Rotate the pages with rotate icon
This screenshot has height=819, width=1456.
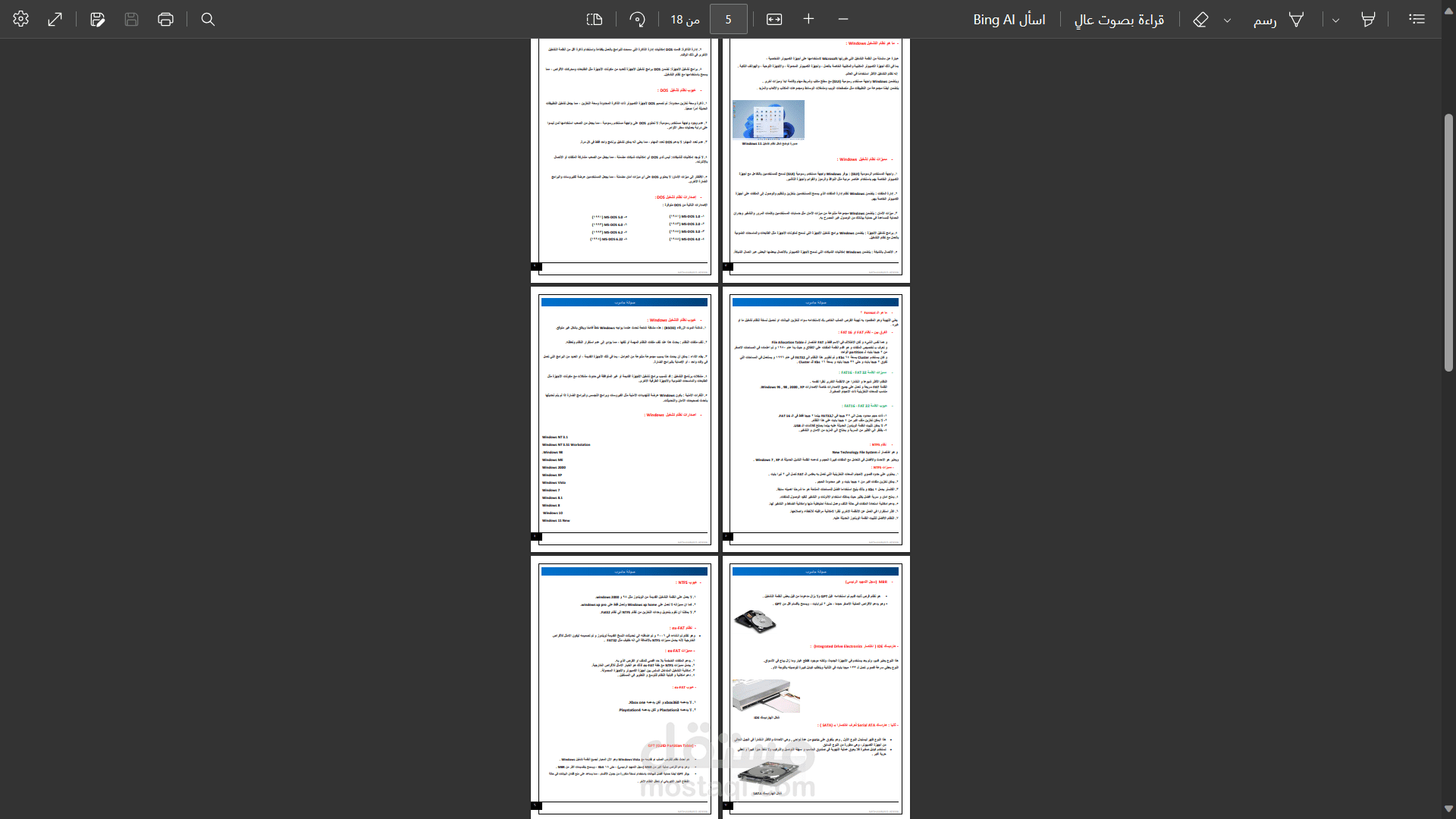pyautogui.click(x=637, y=19)
